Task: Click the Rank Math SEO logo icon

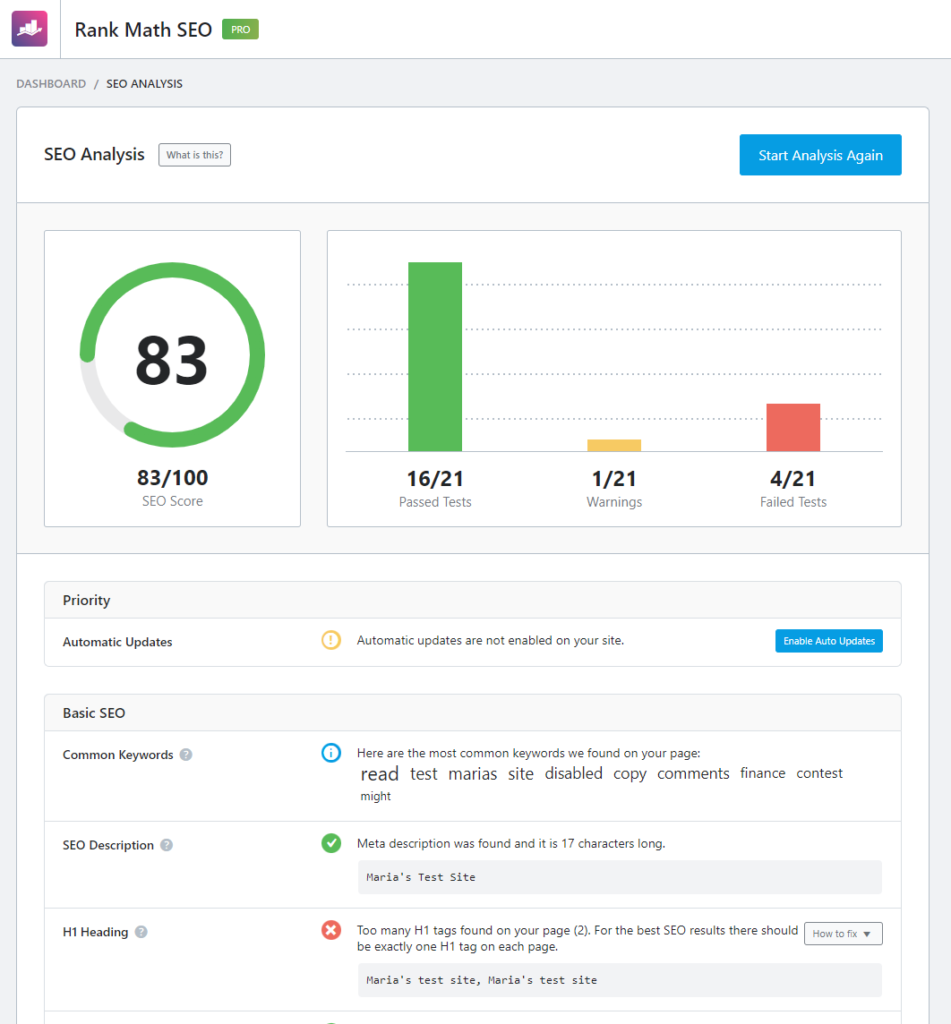Action: (x=28, y=28)
